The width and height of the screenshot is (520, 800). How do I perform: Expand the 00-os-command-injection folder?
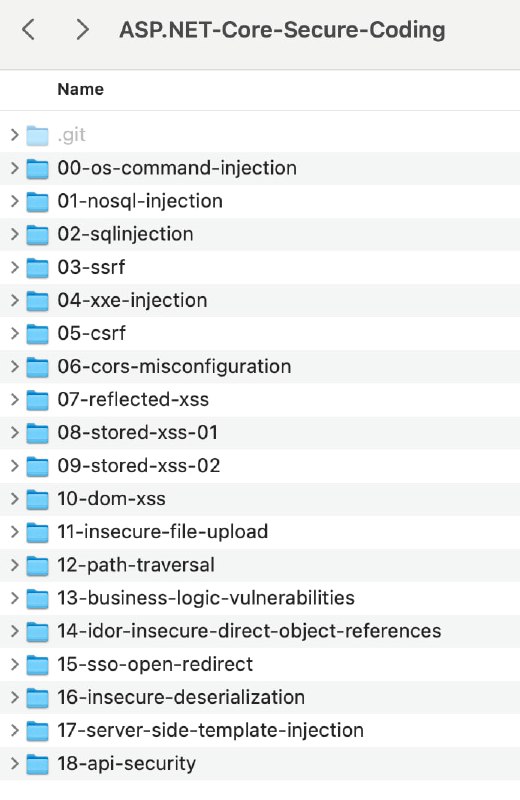[x=15, y=168]
